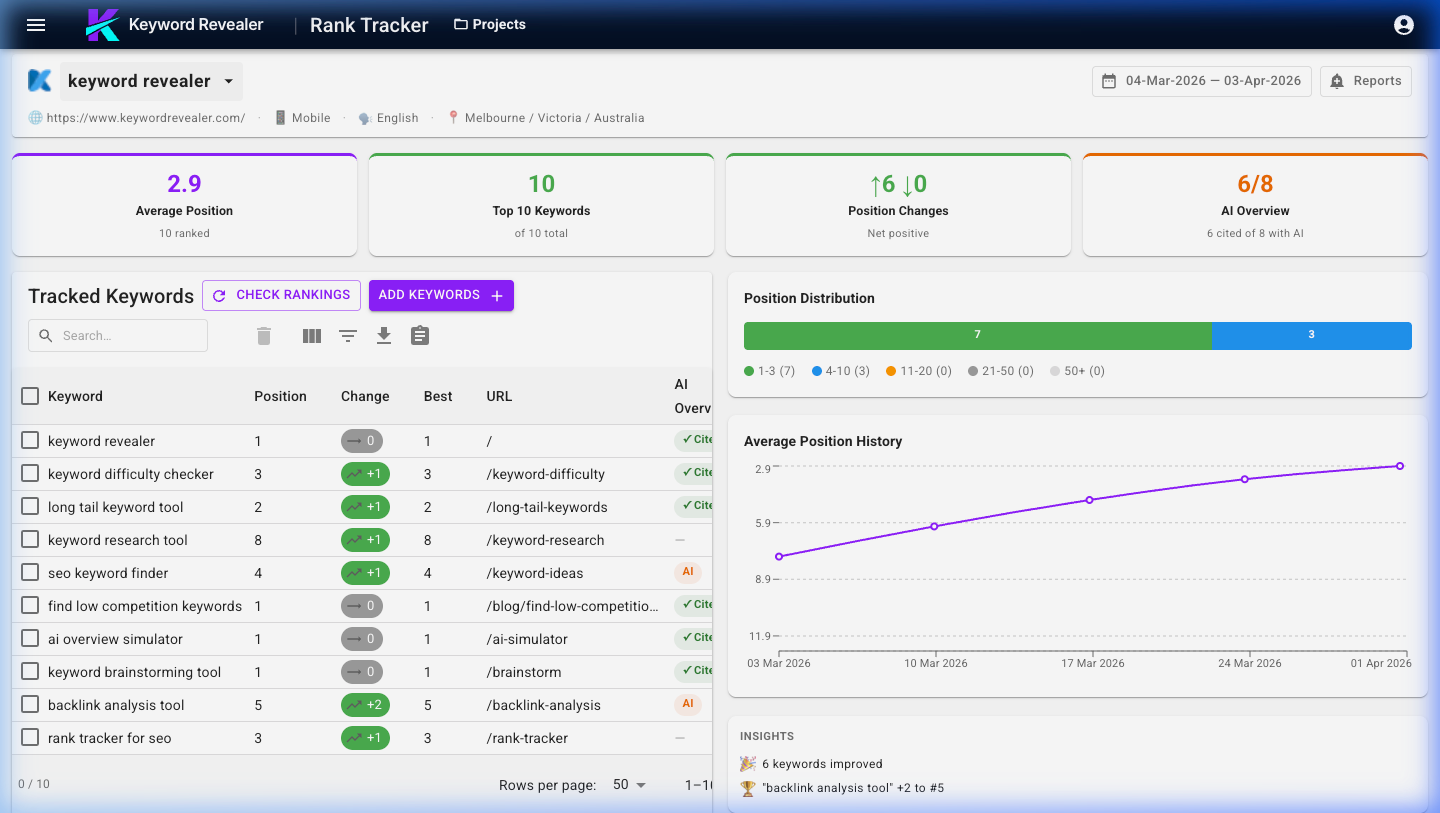Toggle the select-all checkbox in table header
Image resolution: width=1440 pixels, height=813 pixels.
tap(30, 396)
